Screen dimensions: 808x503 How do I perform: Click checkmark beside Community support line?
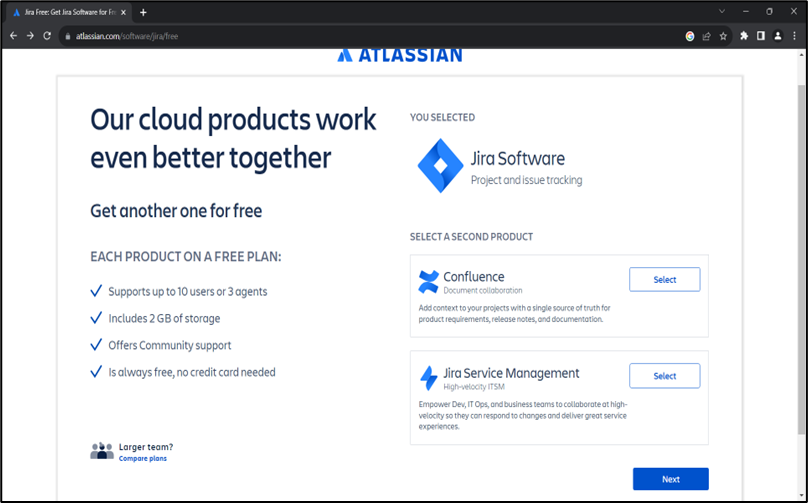[96, 345]
